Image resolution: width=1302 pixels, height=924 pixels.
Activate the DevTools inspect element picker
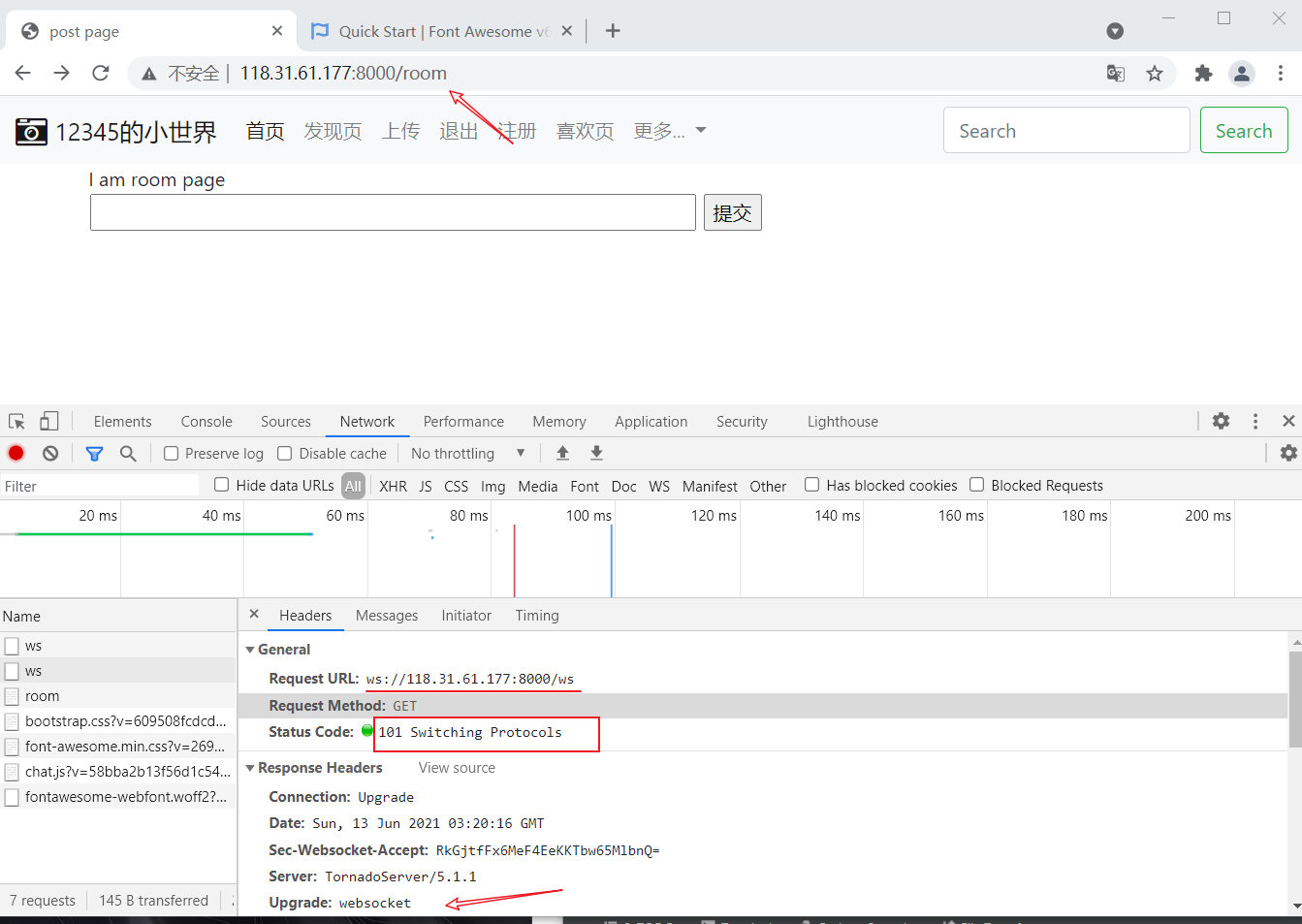point(16,422)
